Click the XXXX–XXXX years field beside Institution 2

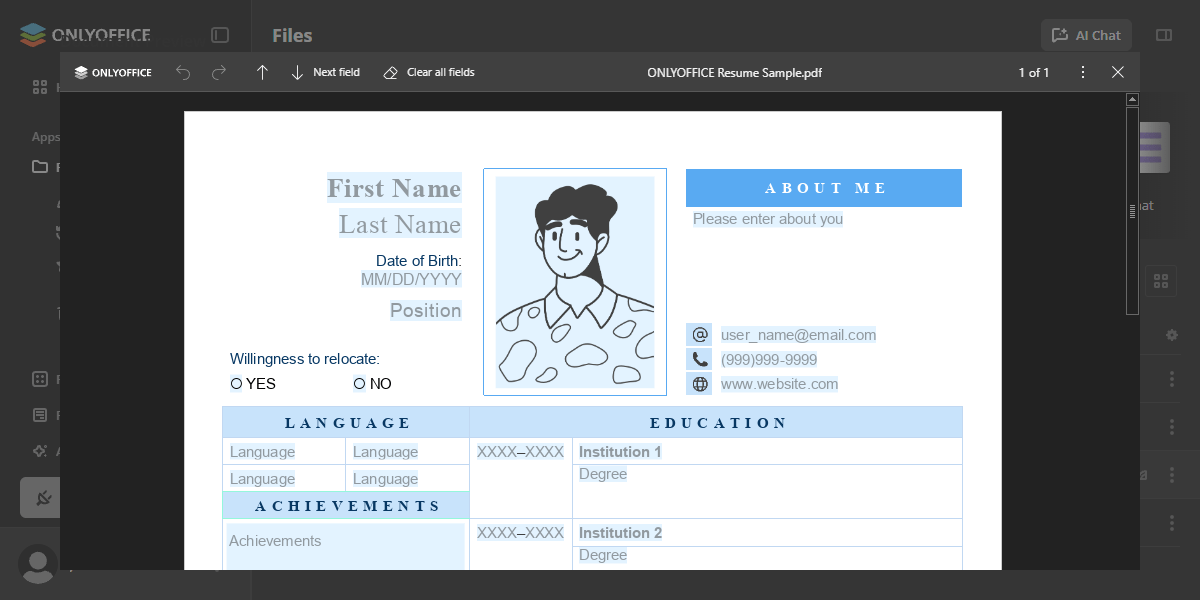click(x=520, y=533)
